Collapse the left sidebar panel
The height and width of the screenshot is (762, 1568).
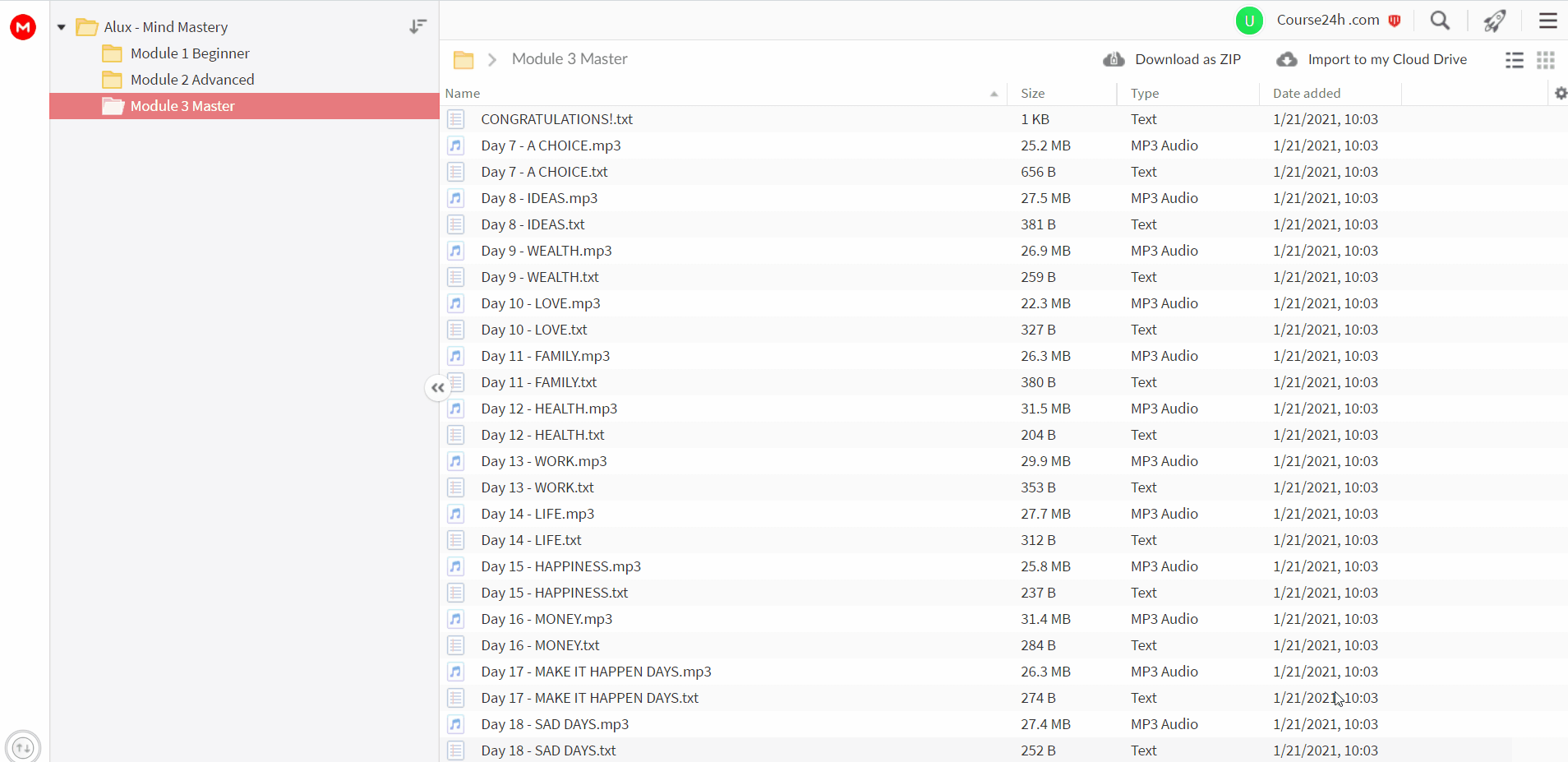[x=437, y=387]
